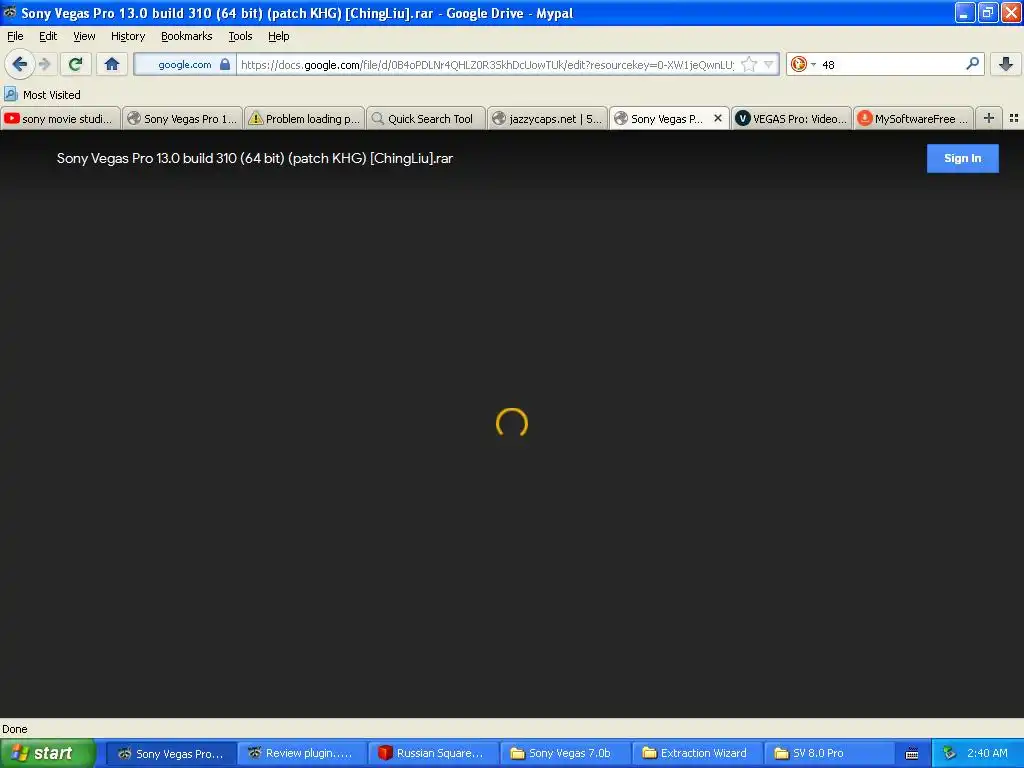Viewport: 1024px width, 768px height.
Task: Switch to Sony Vegas Pro 1... tab
Action: [x=182, y=118]
